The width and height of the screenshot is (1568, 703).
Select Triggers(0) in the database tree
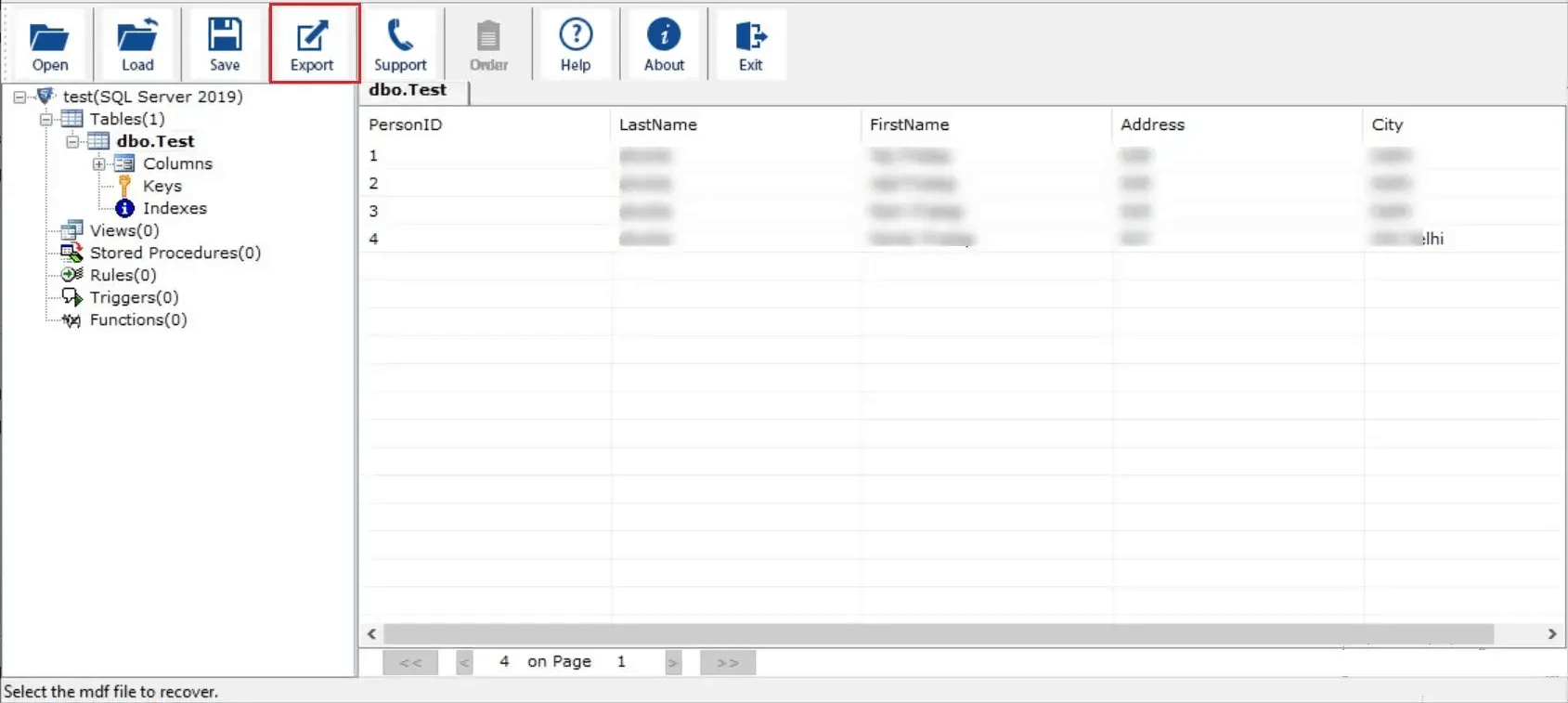pos(134,297)
